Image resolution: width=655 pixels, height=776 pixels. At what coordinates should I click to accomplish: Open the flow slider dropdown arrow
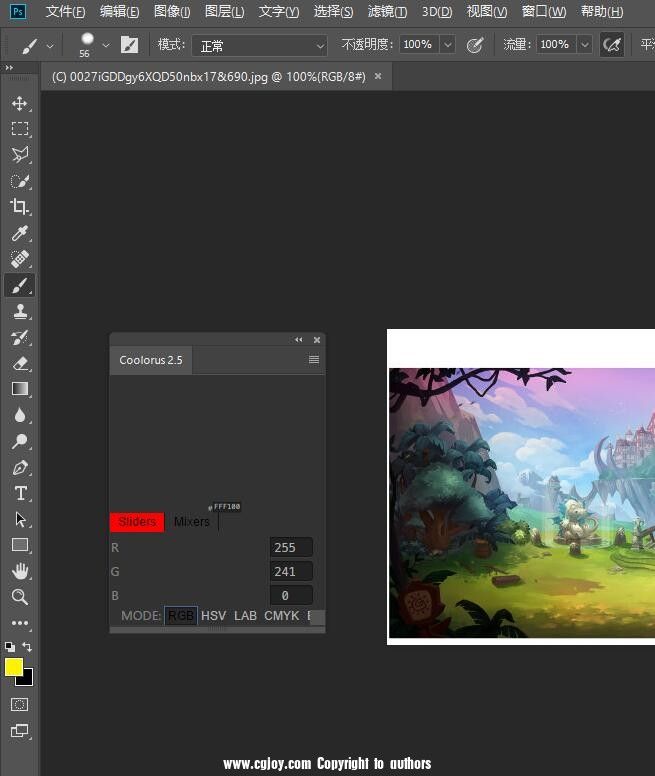(584, 45)
